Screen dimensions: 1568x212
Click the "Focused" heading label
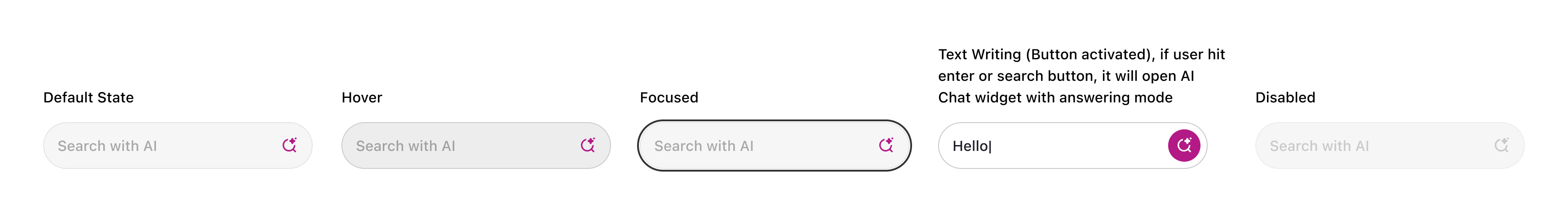coord(669,97)
